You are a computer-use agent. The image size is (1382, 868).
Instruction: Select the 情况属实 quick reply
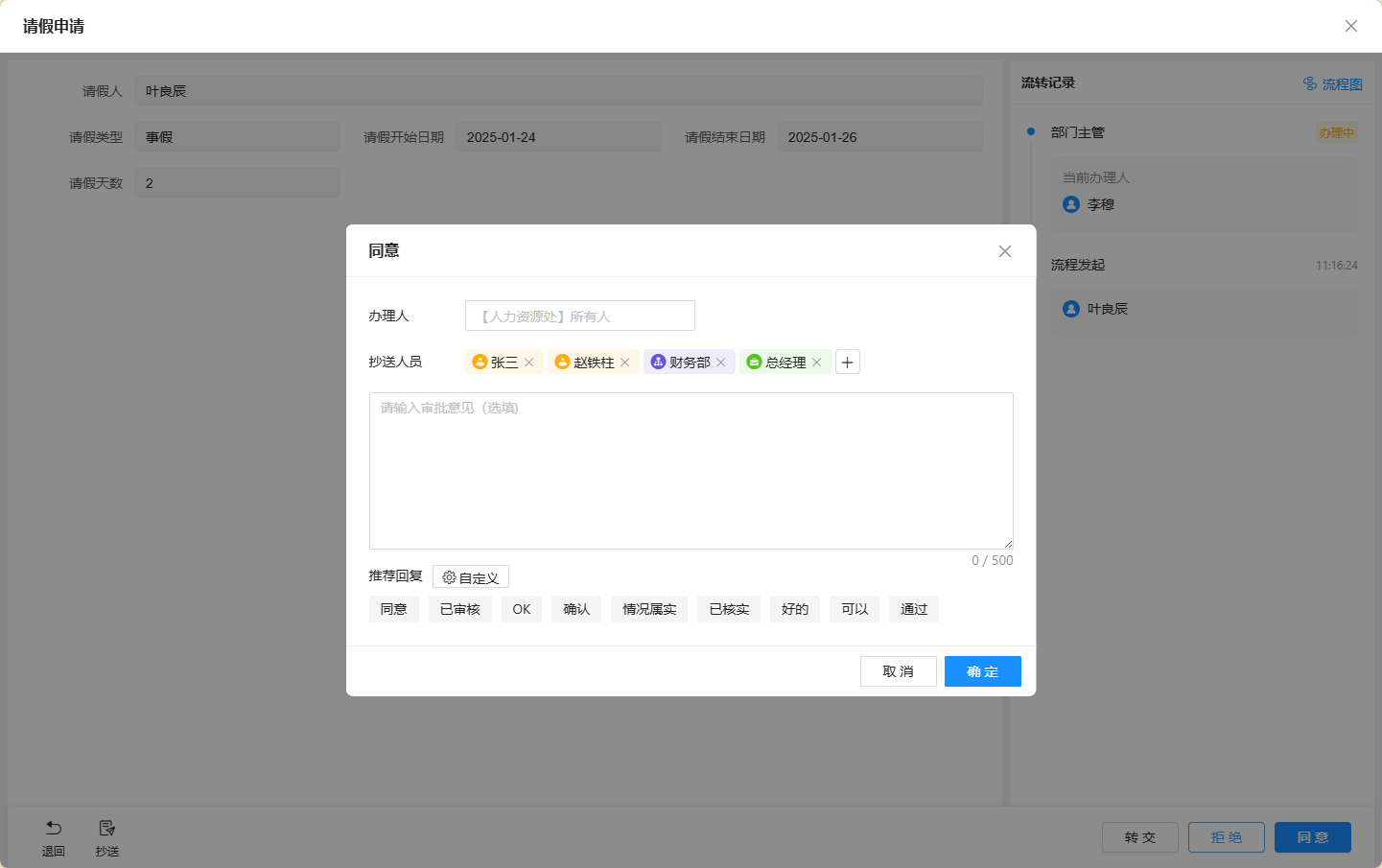tap(649, 609)
